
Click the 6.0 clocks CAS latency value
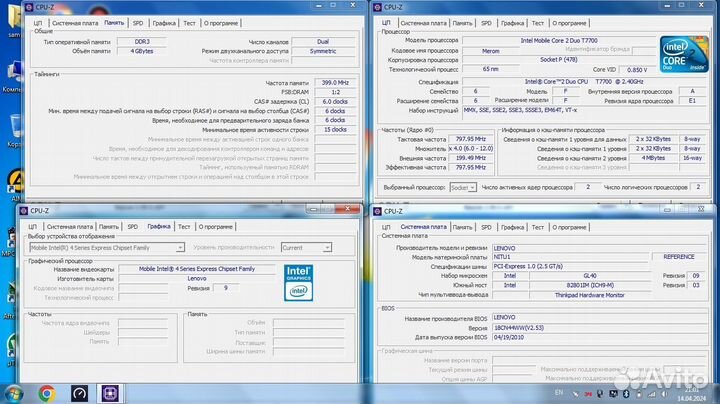pos(335,101)
